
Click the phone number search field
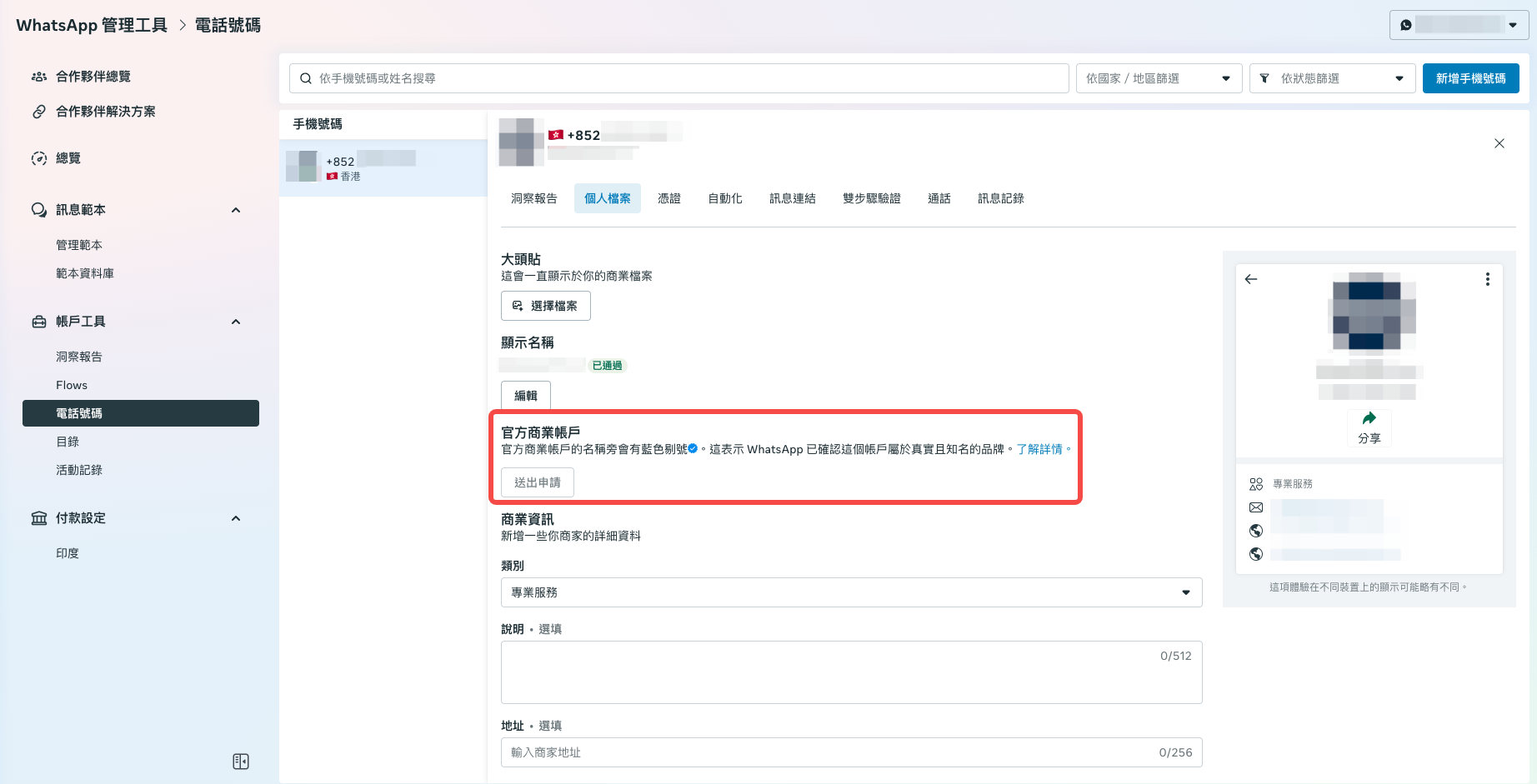point(679,78)
